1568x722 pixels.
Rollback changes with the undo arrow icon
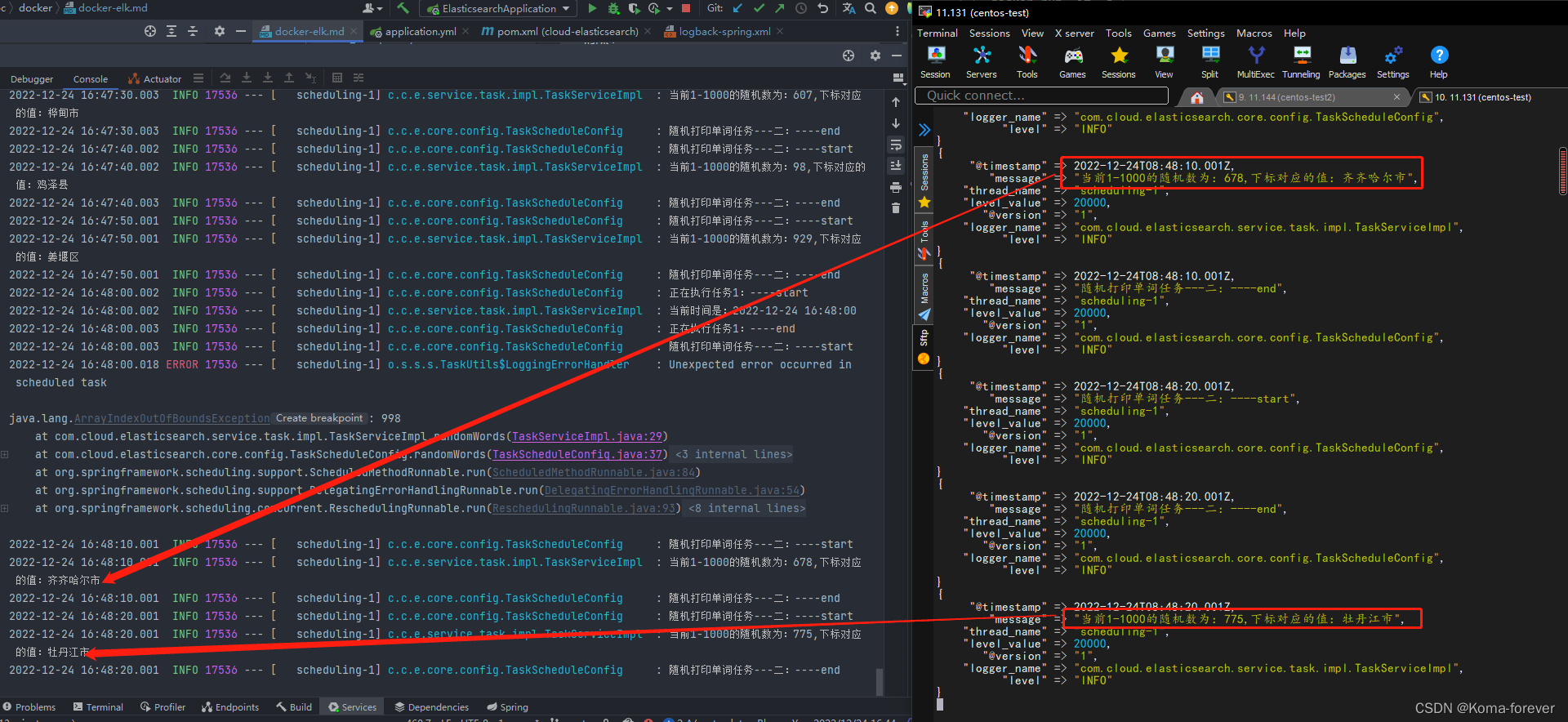(822, 8)
